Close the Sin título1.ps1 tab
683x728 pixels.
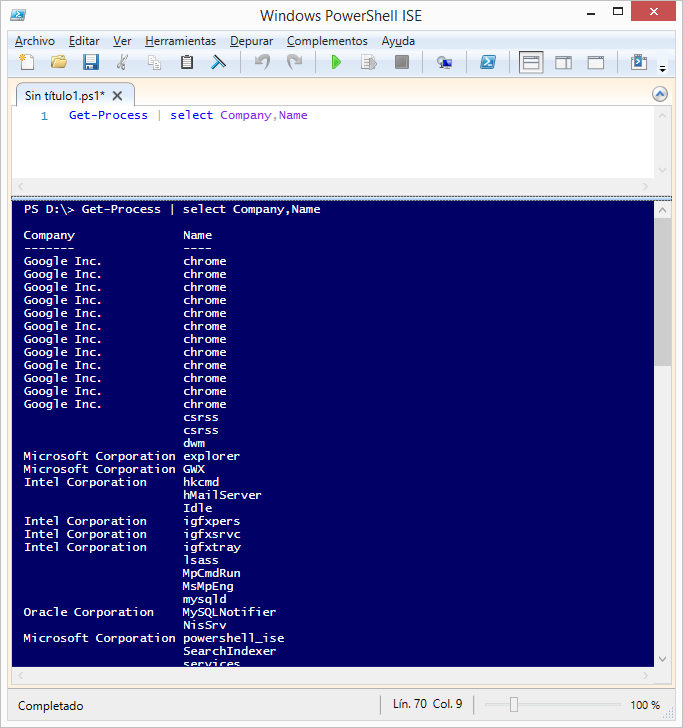(x=117, y=96)
